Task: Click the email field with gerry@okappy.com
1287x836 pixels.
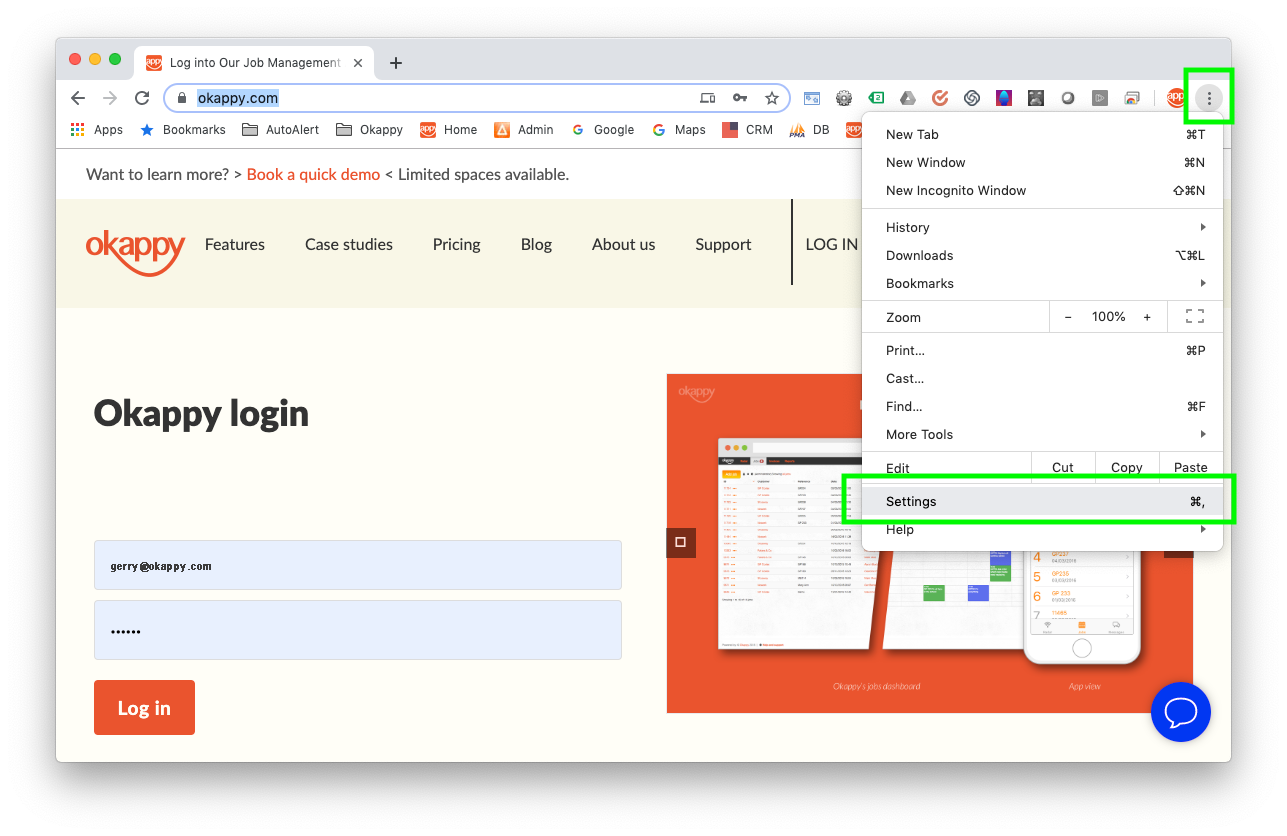Action: point(358,565)
